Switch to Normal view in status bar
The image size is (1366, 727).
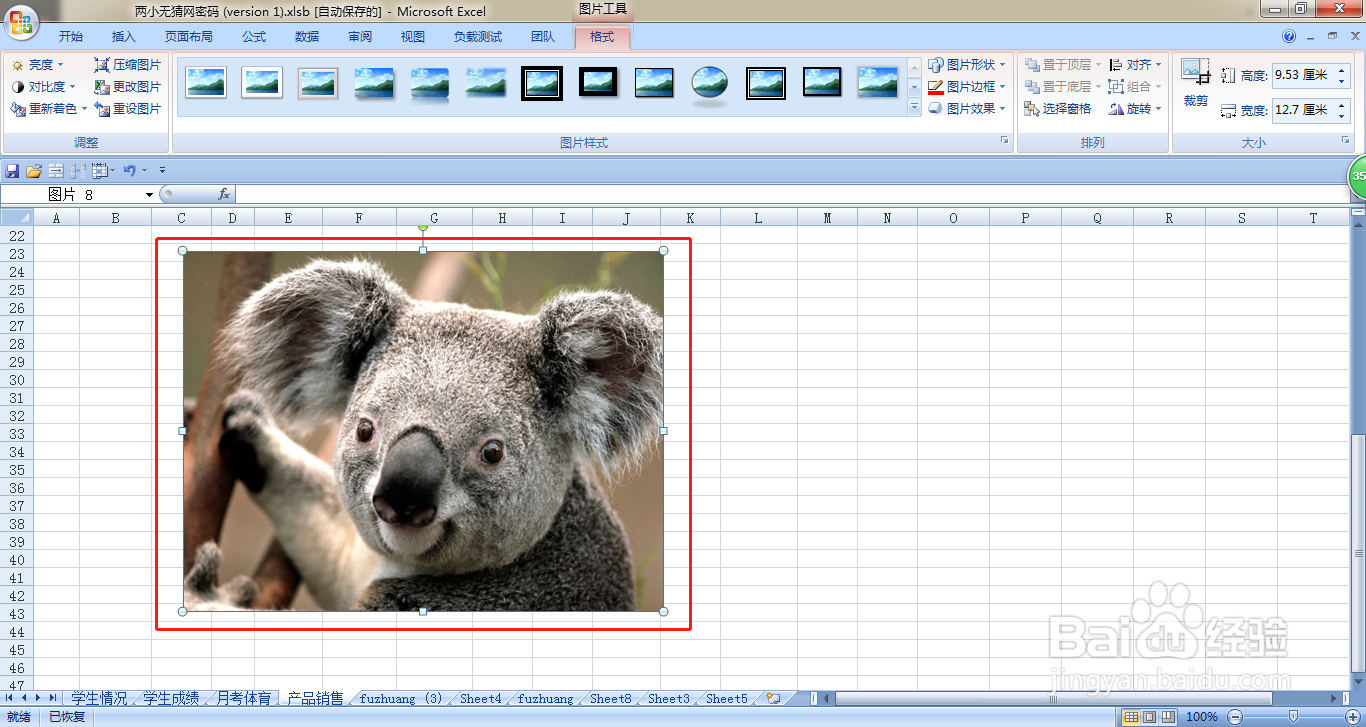1131,717
